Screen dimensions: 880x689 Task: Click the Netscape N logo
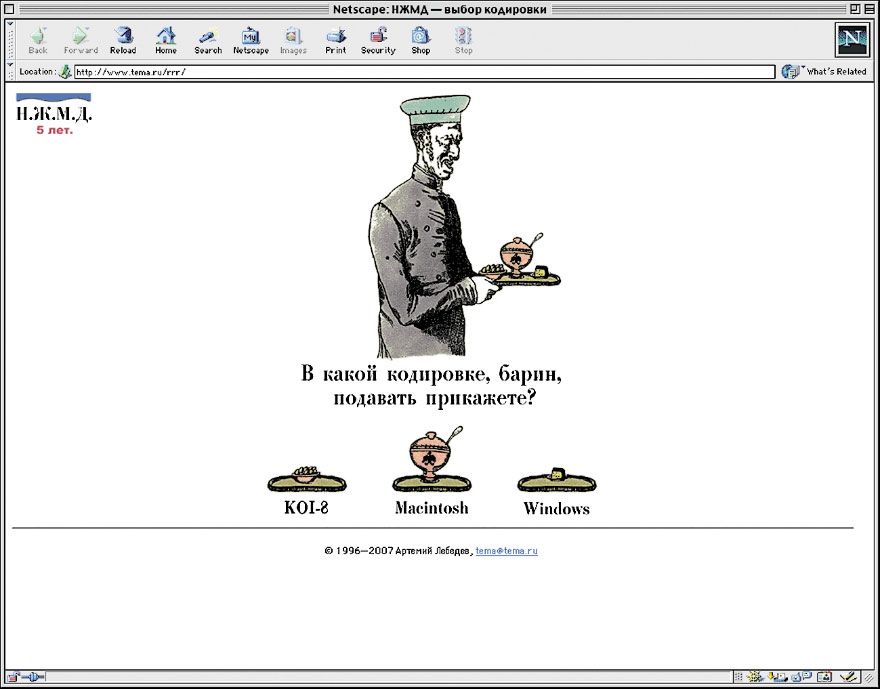coord(852,39)
